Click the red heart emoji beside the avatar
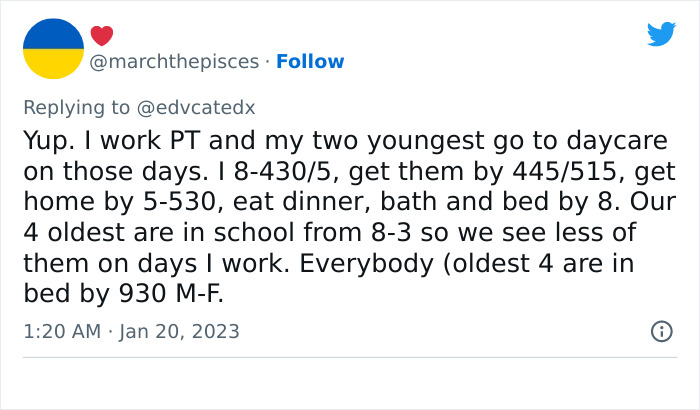The height and width of the screenshot is (410, 700). point(102,36)
